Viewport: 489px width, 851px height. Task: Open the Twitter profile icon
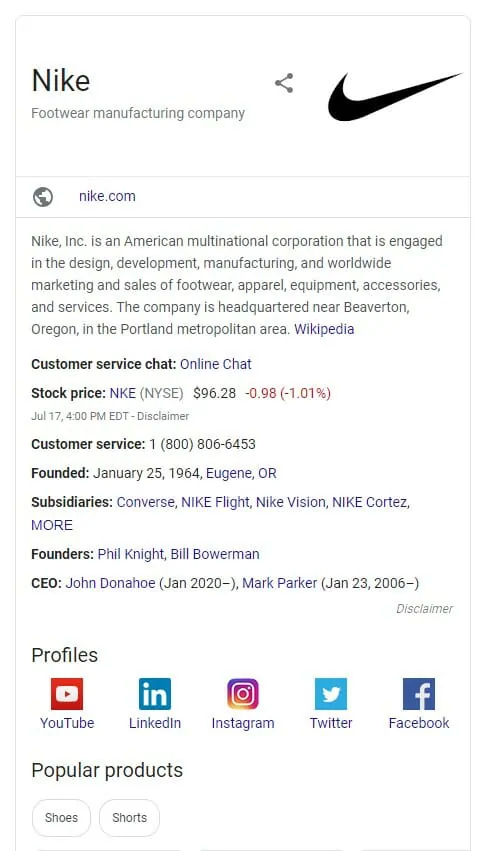coord(331,694)
